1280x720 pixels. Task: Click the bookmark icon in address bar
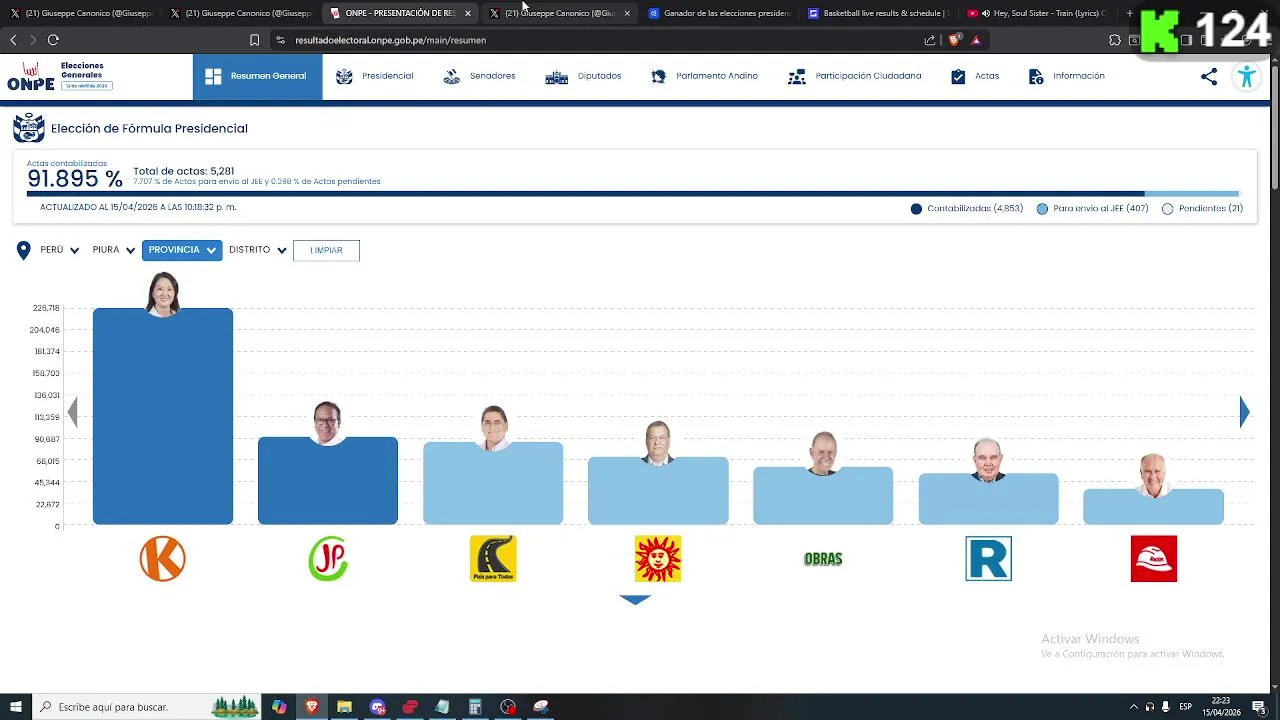point(254,40)
